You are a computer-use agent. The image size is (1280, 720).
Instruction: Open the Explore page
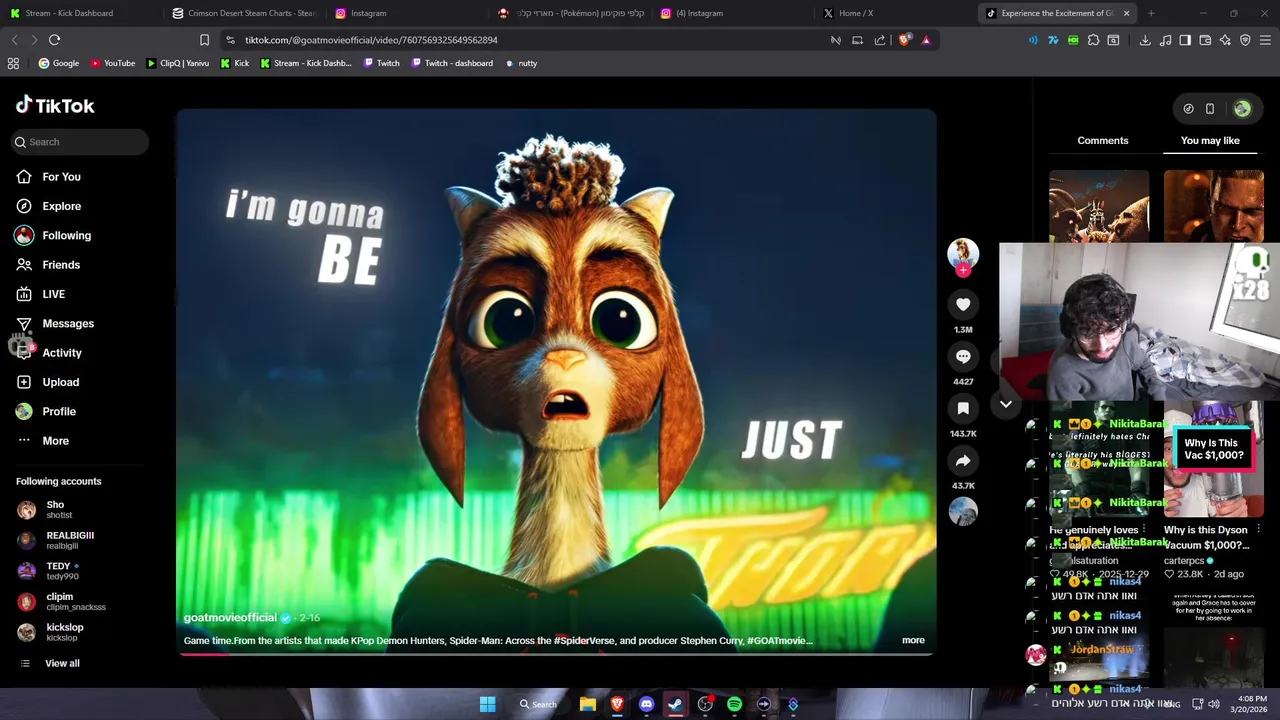[x=61, y=206]
